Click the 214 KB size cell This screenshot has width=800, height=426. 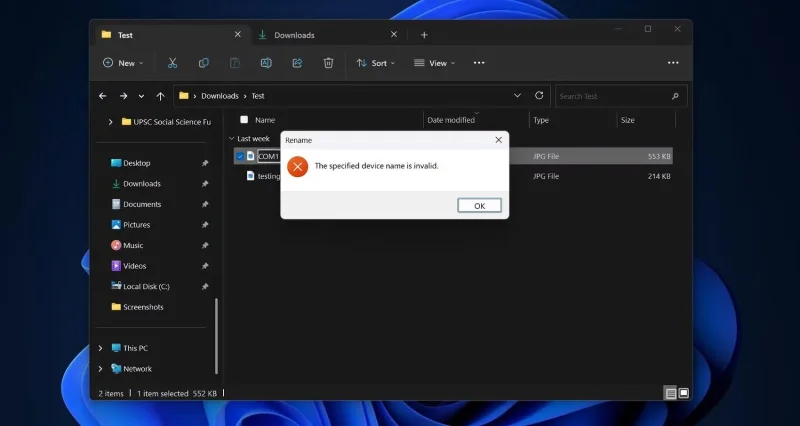coord(659,176)
